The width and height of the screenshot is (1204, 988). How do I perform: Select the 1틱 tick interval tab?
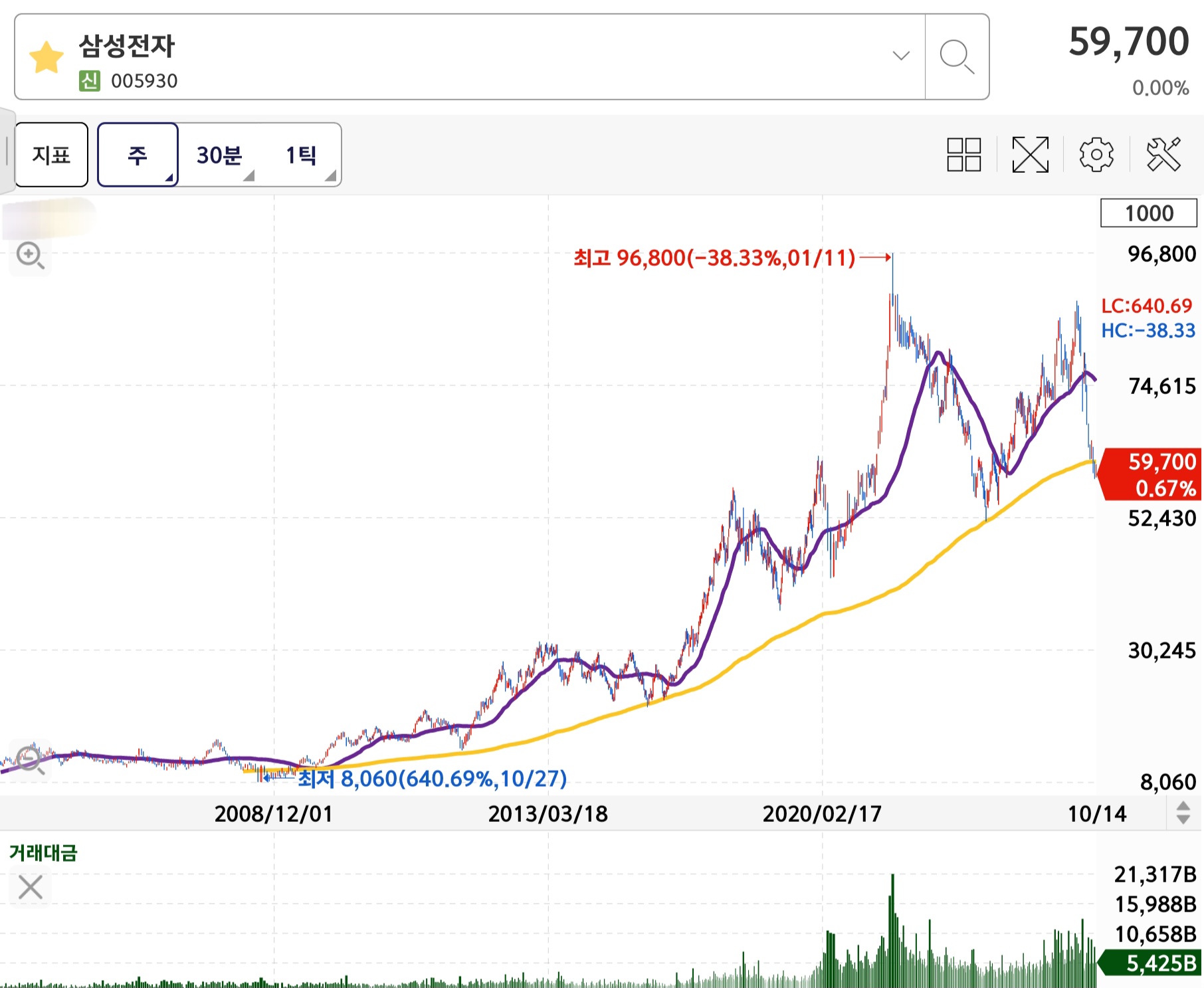301,155
